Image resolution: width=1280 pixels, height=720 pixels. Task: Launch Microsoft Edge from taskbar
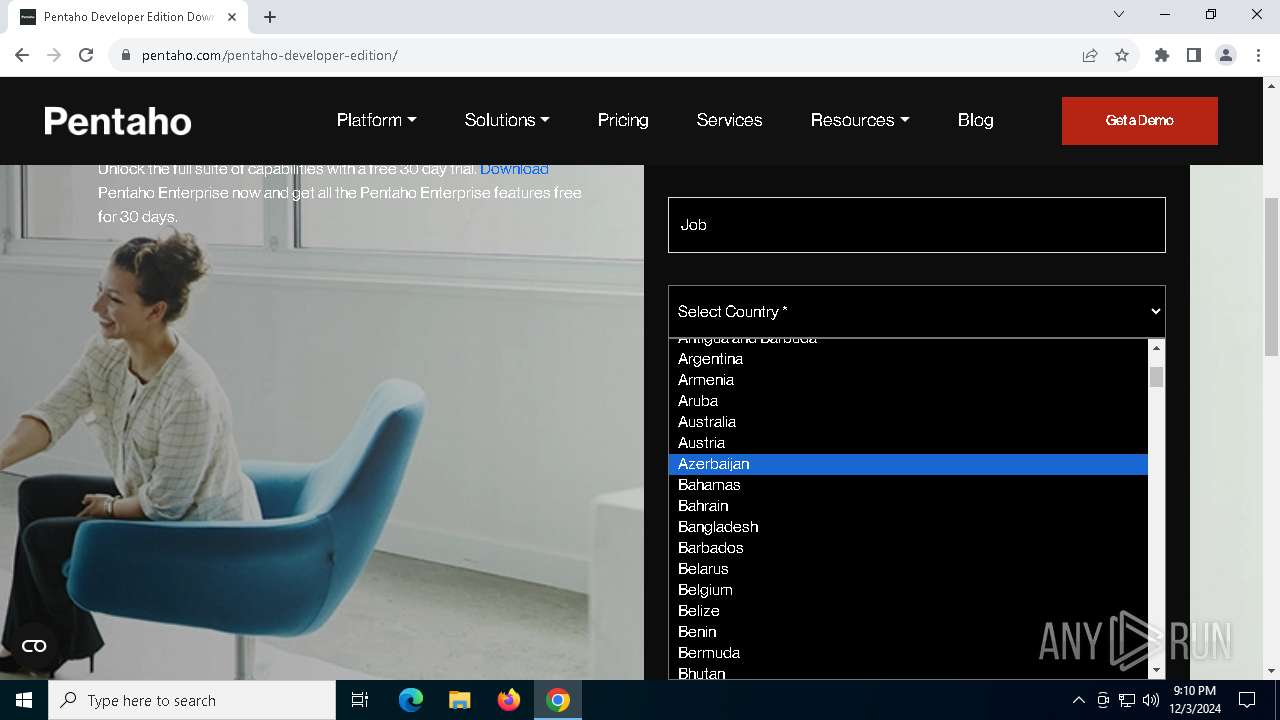pyautogui.click(x=411, y=700)
